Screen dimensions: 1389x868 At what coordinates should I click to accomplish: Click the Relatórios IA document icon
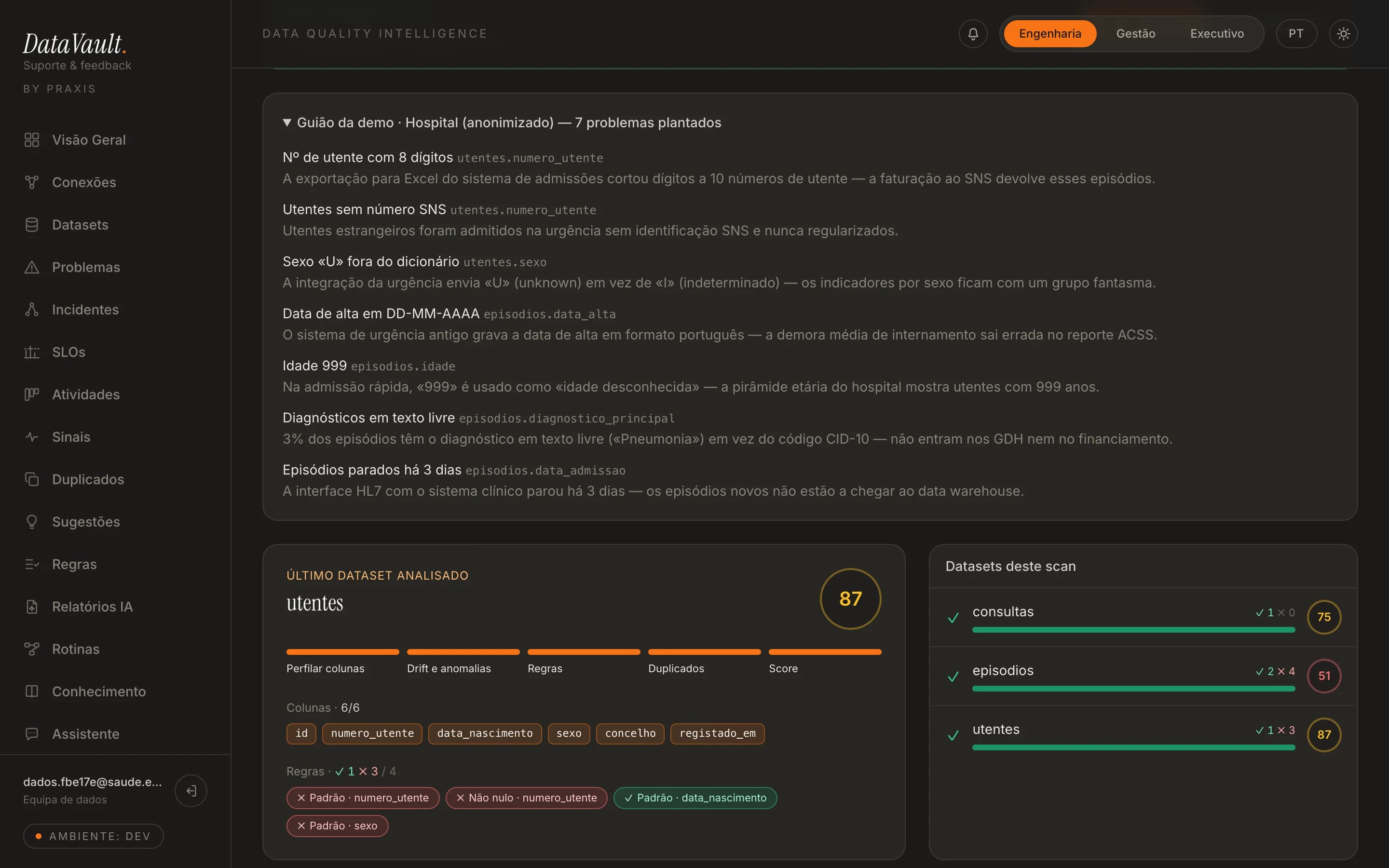click(31, 607)
